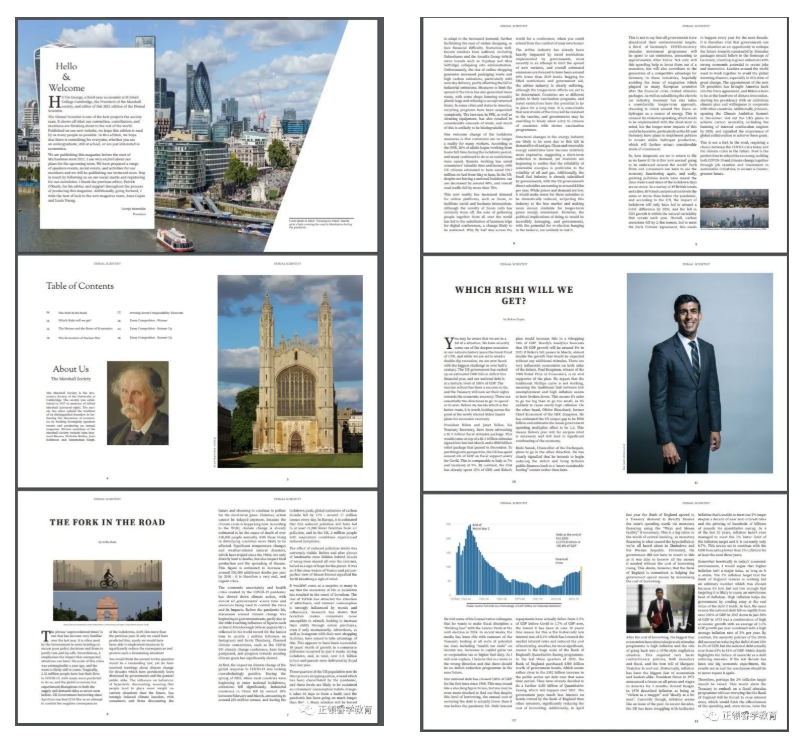Click the India Gate blue-sky photo
This screenshot has height=741, width=805.
pos(107,606)
